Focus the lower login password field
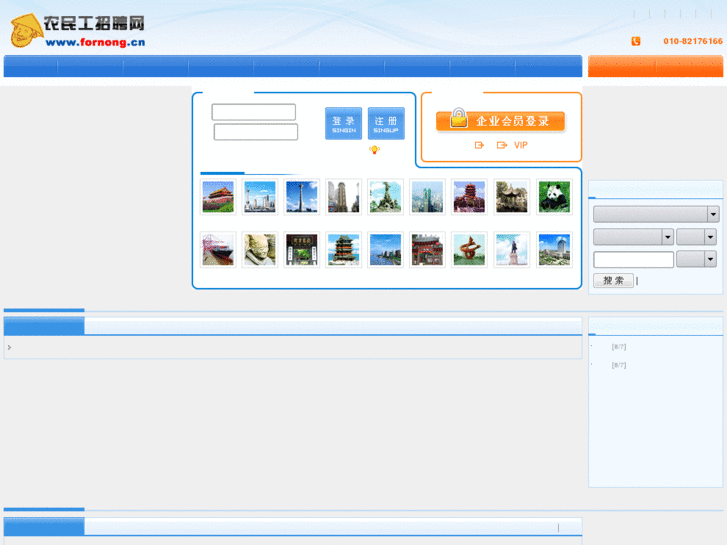 click(256, 132)
